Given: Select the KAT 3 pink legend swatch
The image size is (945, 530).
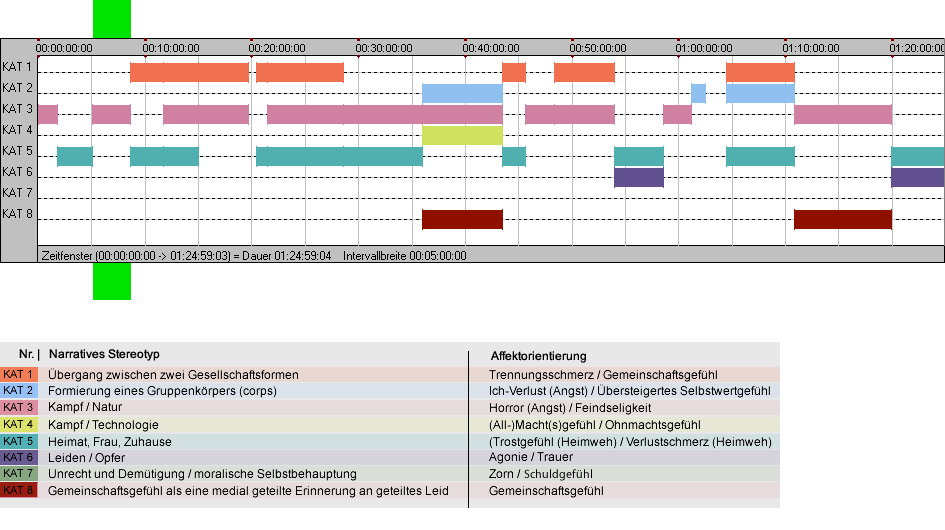Looking at the screenshot, I should point(19,407).
